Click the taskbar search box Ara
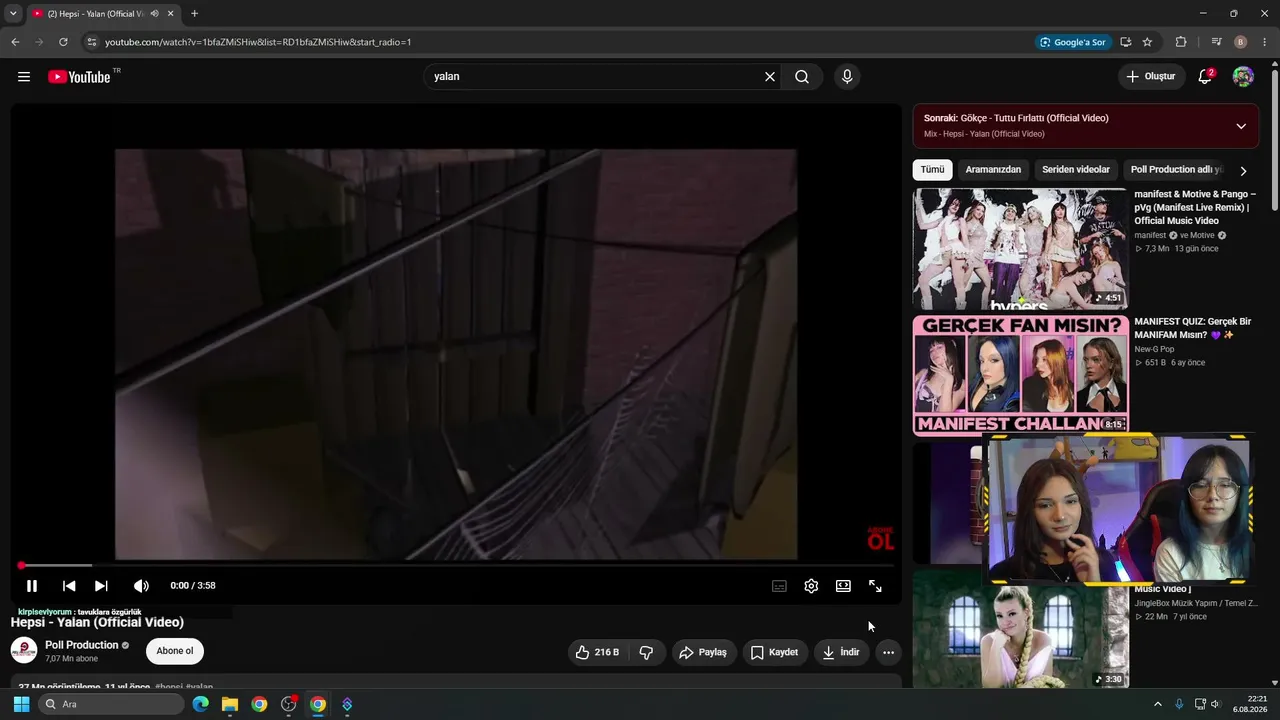The width and height of the screenshot is (1280, 720). (x=111, y=704)
